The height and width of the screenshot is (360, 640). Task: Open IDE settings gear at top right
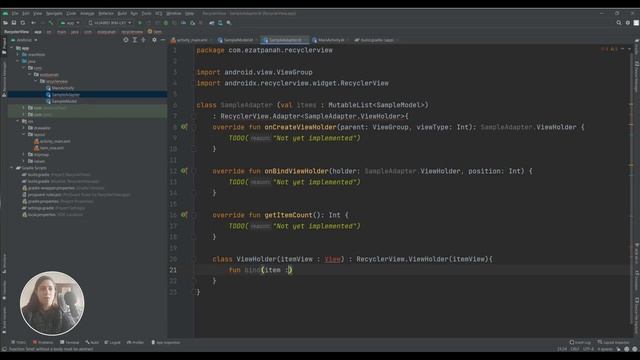pyautogui.click(x=628, y=23)
